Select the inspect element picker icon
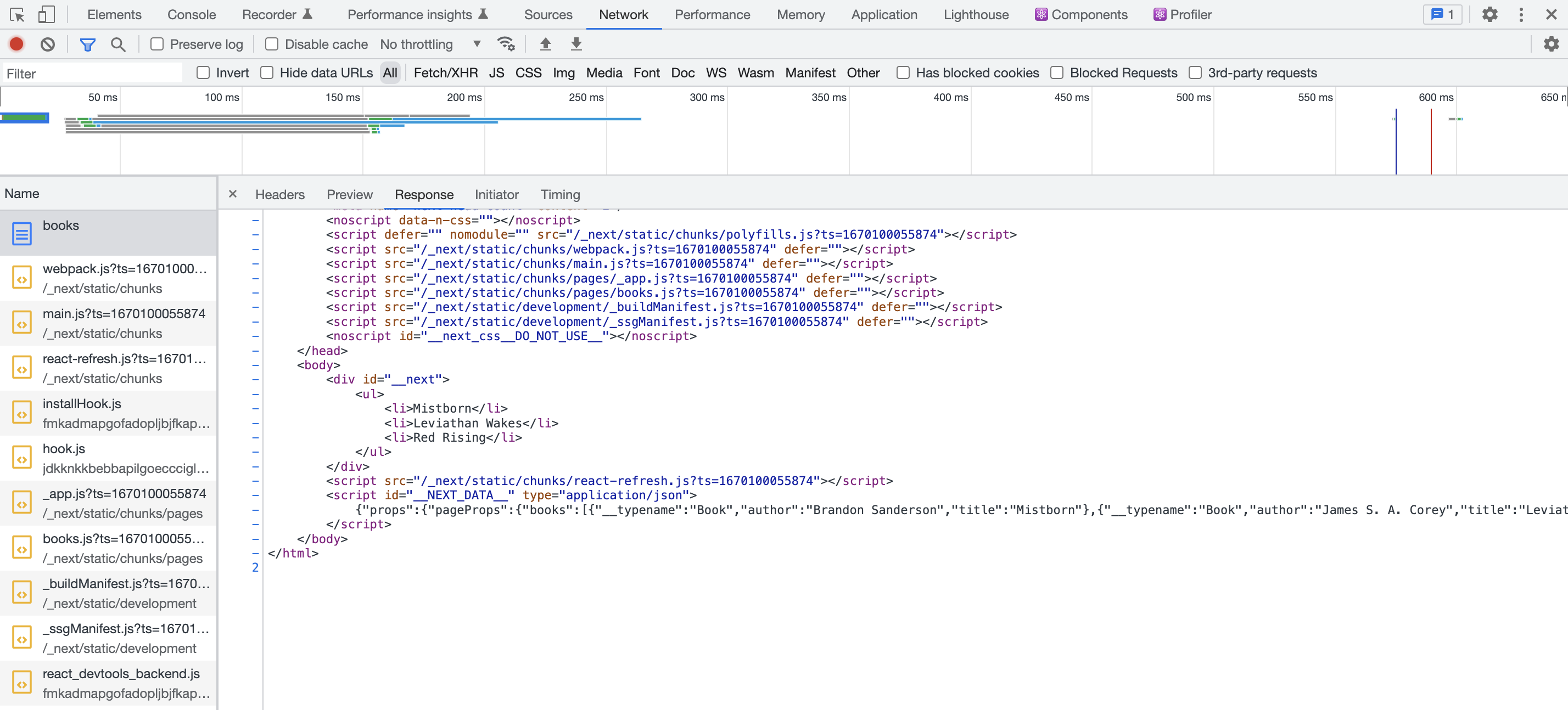1568x710 pixels. [x=17, y=15]
